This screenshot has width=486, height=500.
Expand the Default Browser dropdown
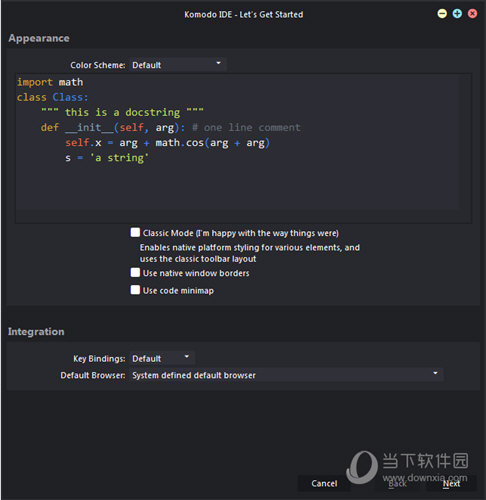(286, 375)
